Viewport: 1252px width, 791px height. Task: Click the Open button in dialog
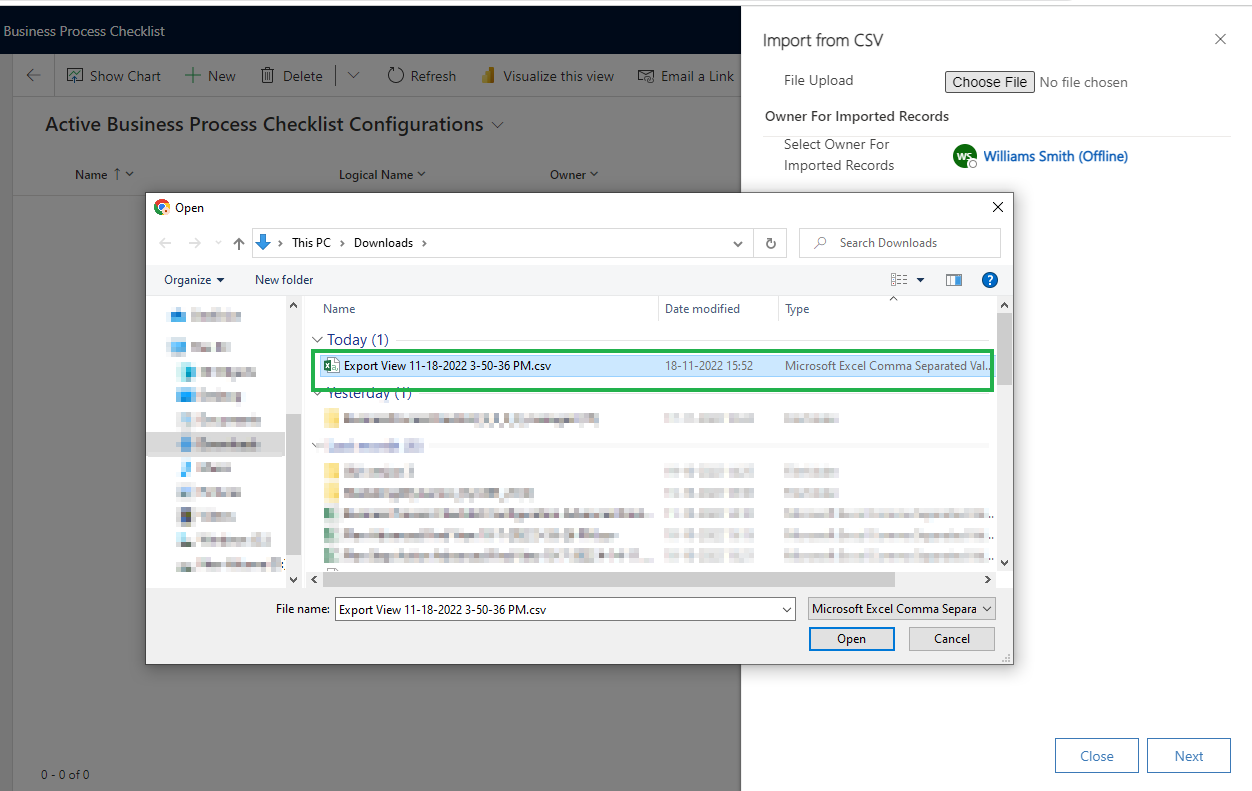[x=851, y=639]
